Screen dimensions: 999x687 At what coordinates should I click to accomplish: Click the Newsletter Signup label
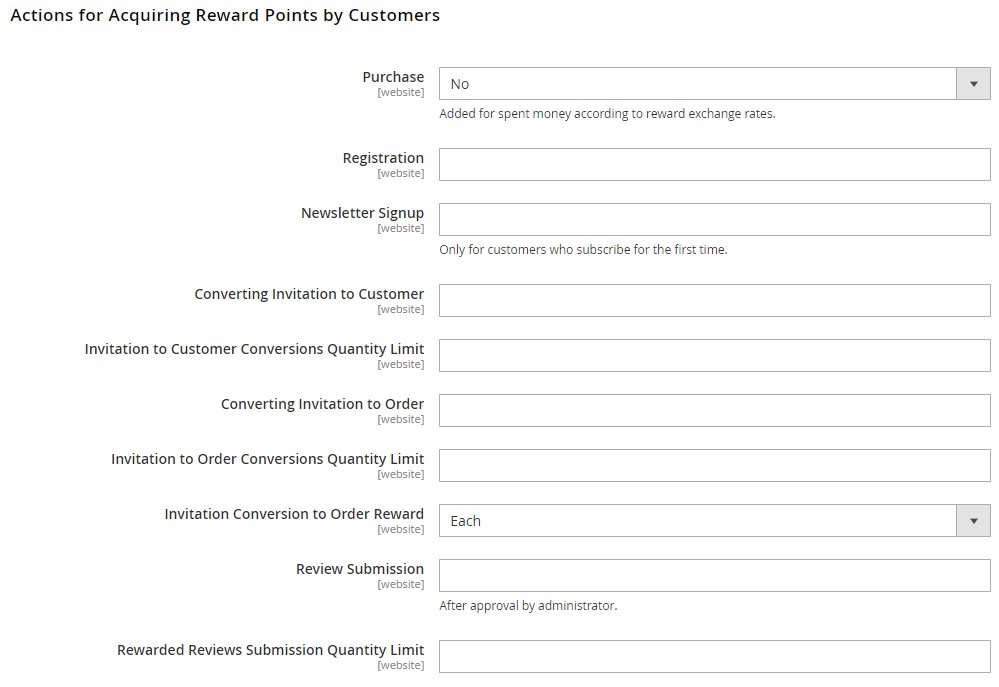[x=362, y=213]
